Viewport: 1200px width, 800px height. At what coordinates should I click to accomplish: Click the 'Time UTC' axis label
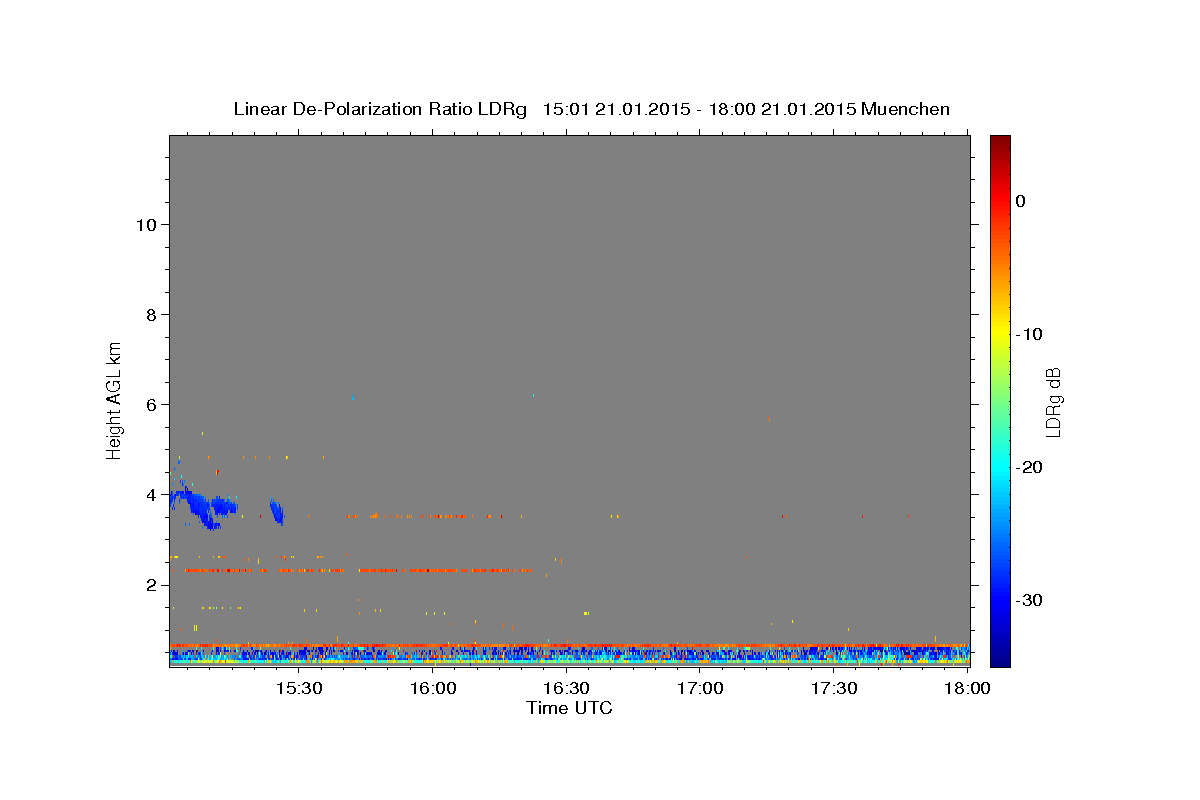569,708
